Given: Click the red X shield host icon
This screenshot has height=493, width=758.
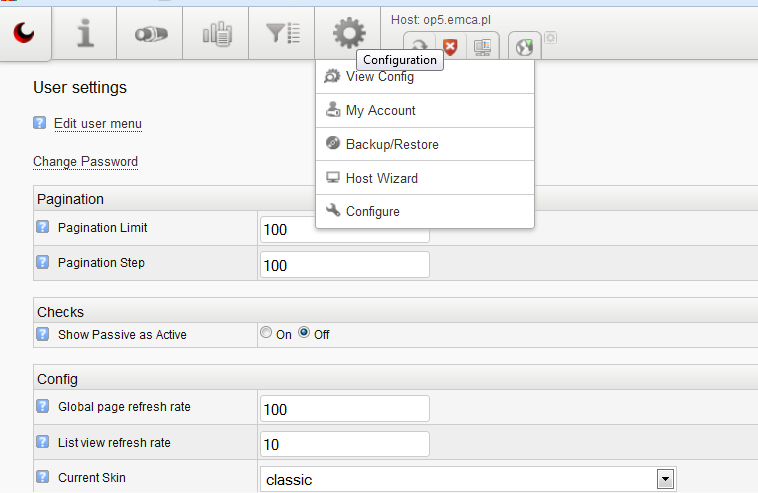Looking at the screenshot, I should 451,46.
